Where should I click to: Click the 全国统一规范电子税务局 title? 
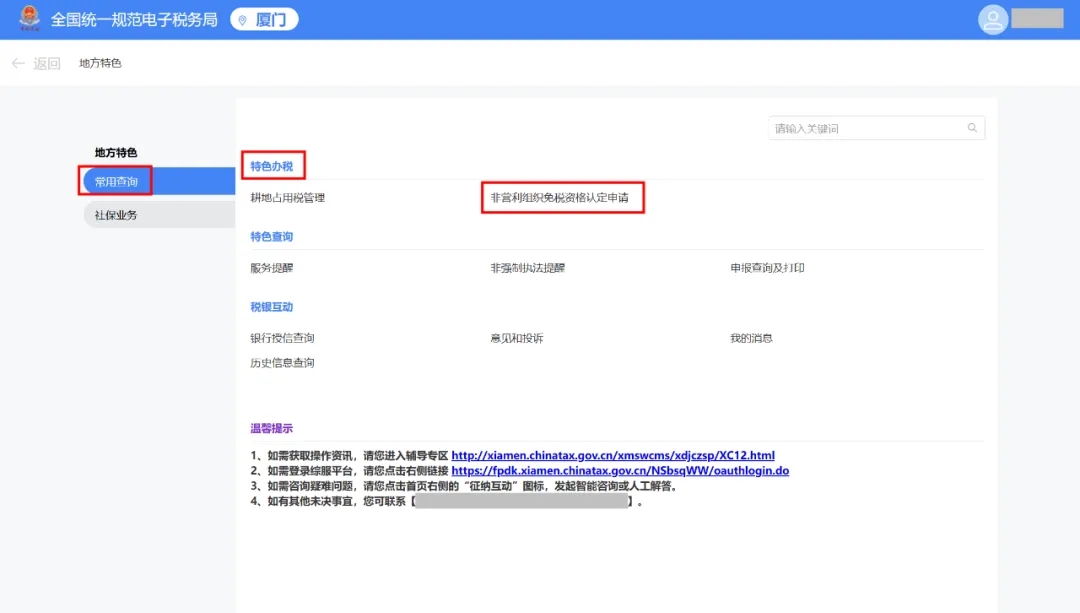pyautogui.click(x=134, y=20)
